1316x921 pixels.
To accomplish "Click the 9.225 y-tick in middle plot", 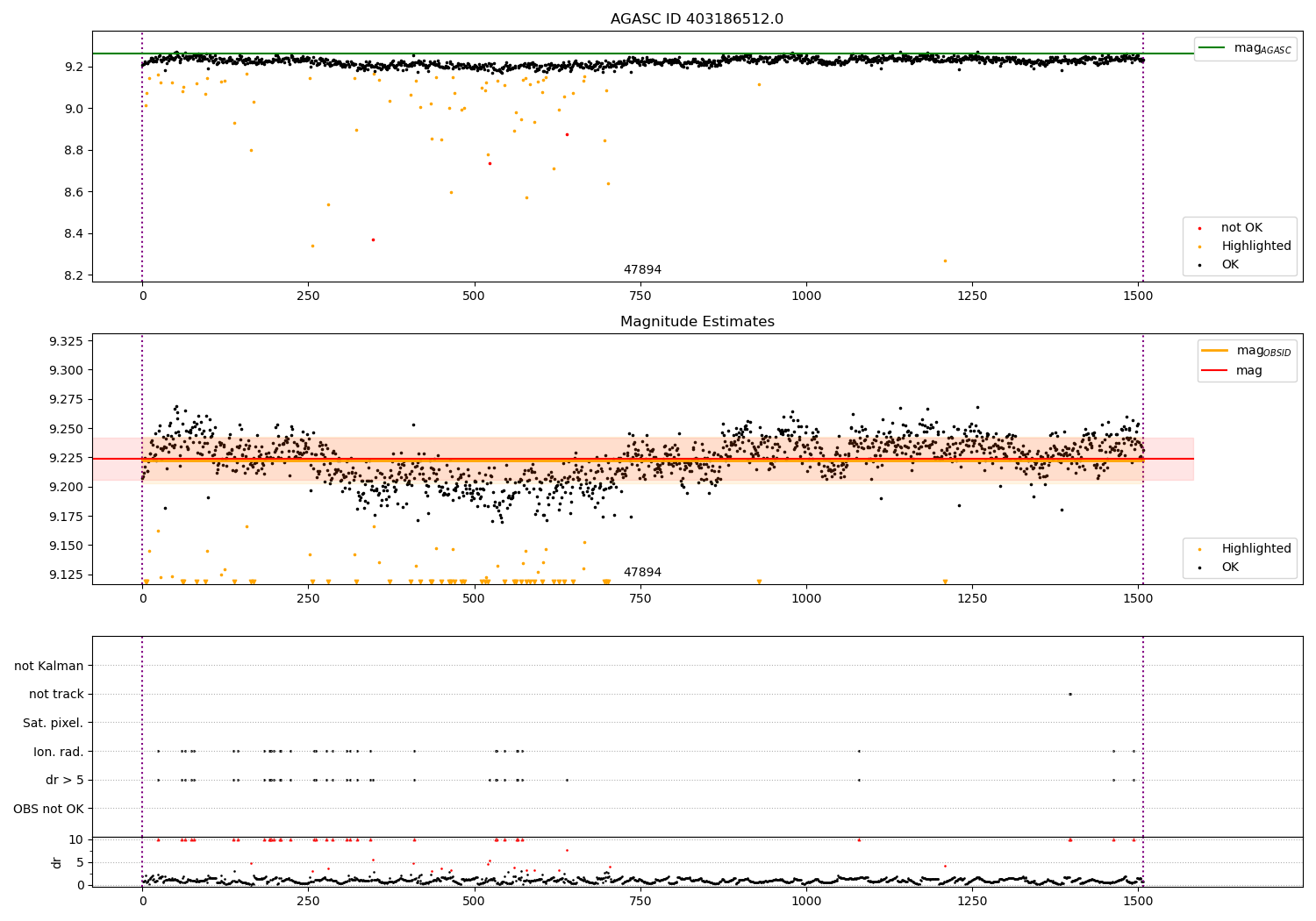I will (66, 458).
